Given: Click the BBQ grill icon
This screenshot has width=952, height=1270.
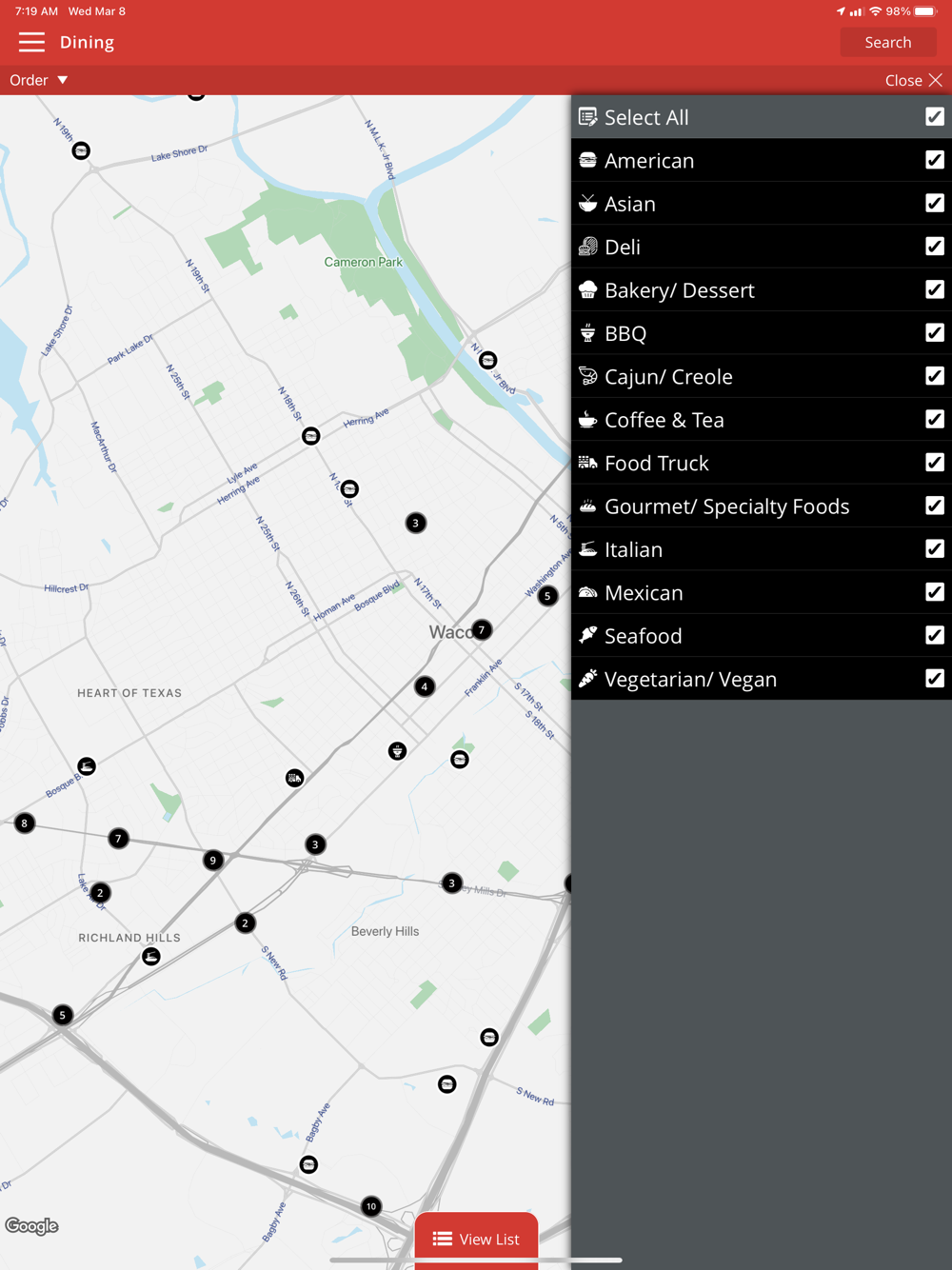Looking at the screenshot, I should (x=588, y=333).
